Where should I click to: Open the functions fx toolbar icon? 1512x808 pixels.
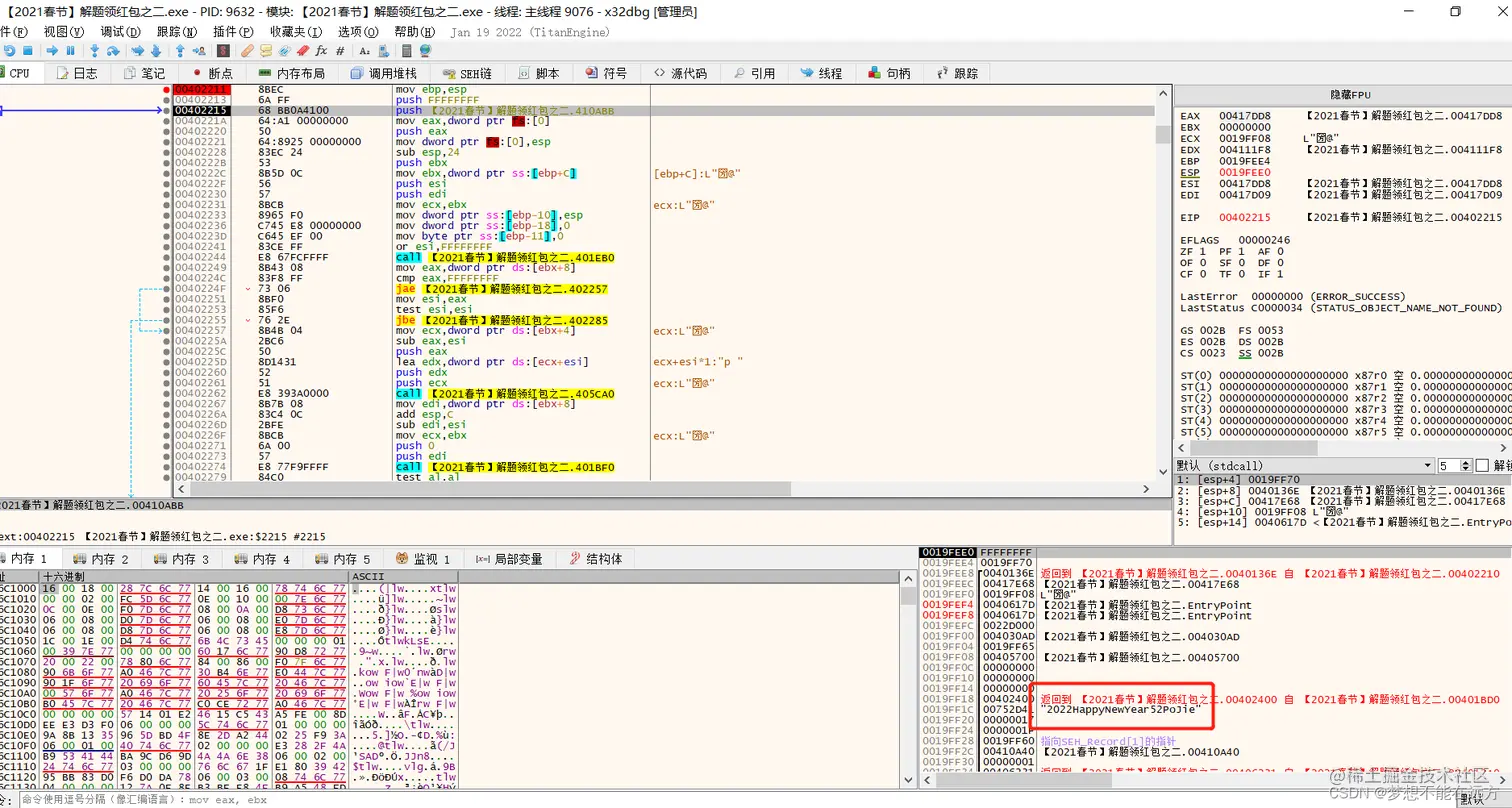[321, 50]
